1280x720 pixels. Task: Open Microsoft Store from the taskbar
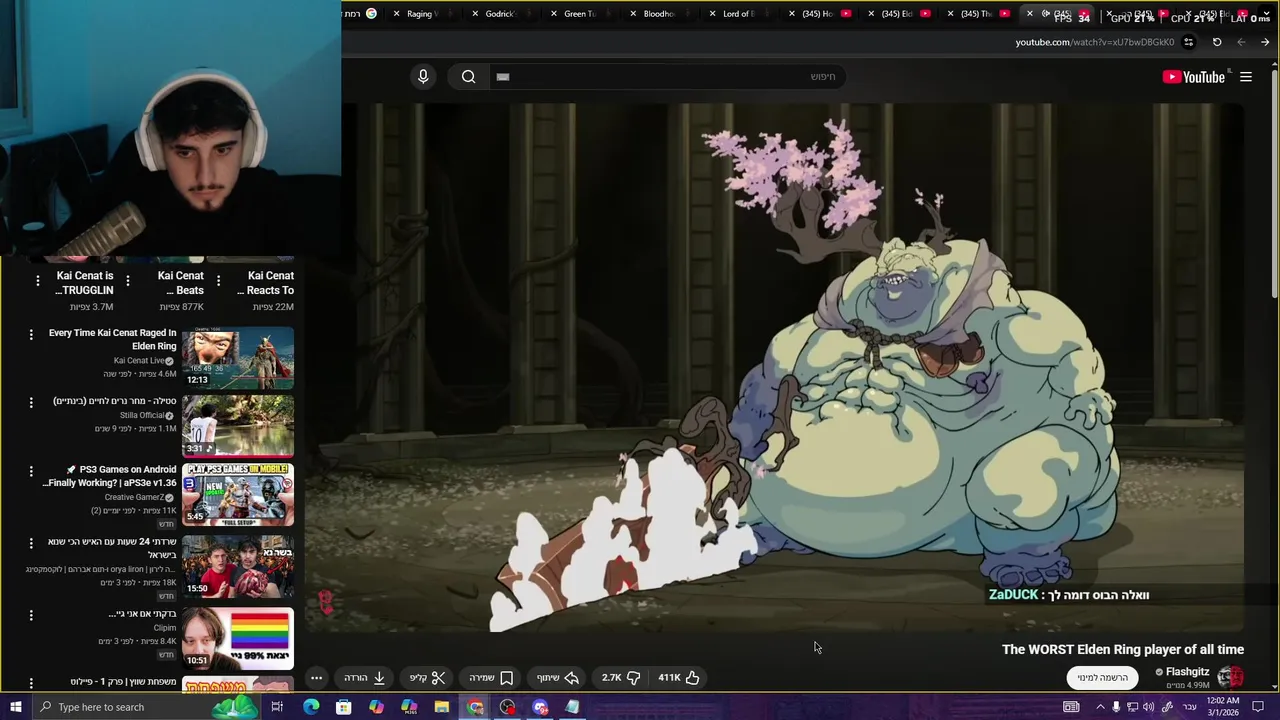(343, 707)
